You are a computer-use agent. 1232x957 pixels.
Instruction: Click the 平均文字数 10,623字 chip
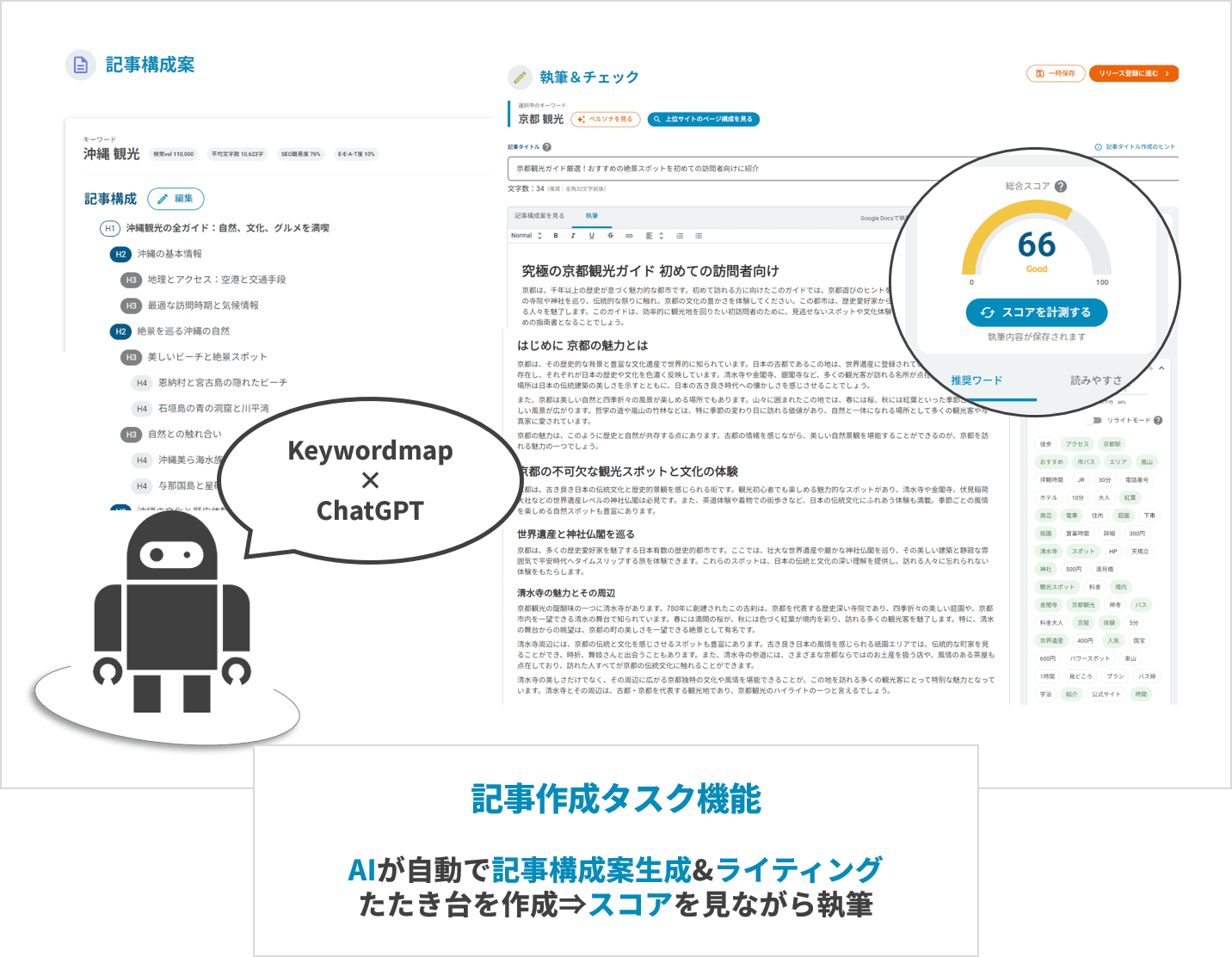coord(237,154)
